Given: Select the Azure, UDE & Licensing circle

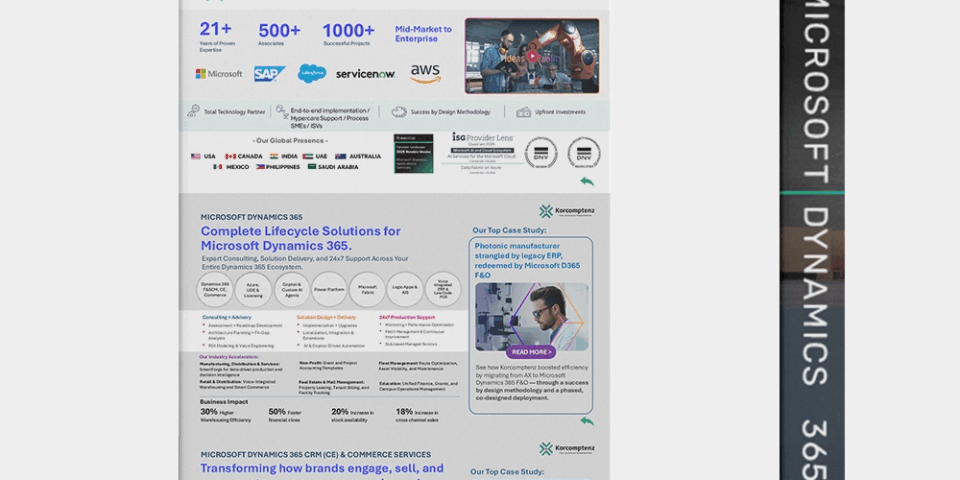Looking at the screenshot, I should [253, 290].
